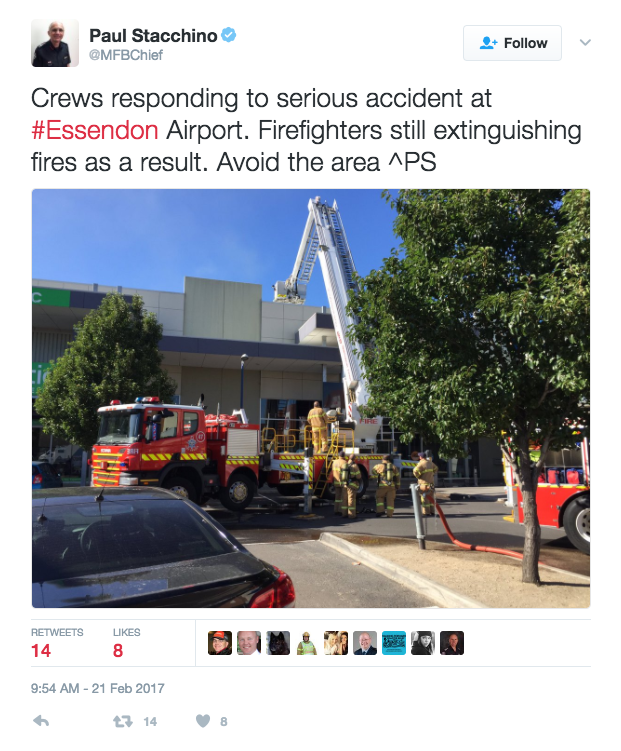Like the tweet with the heart icon
Viewport: 621px width, 751px height.
203,721
